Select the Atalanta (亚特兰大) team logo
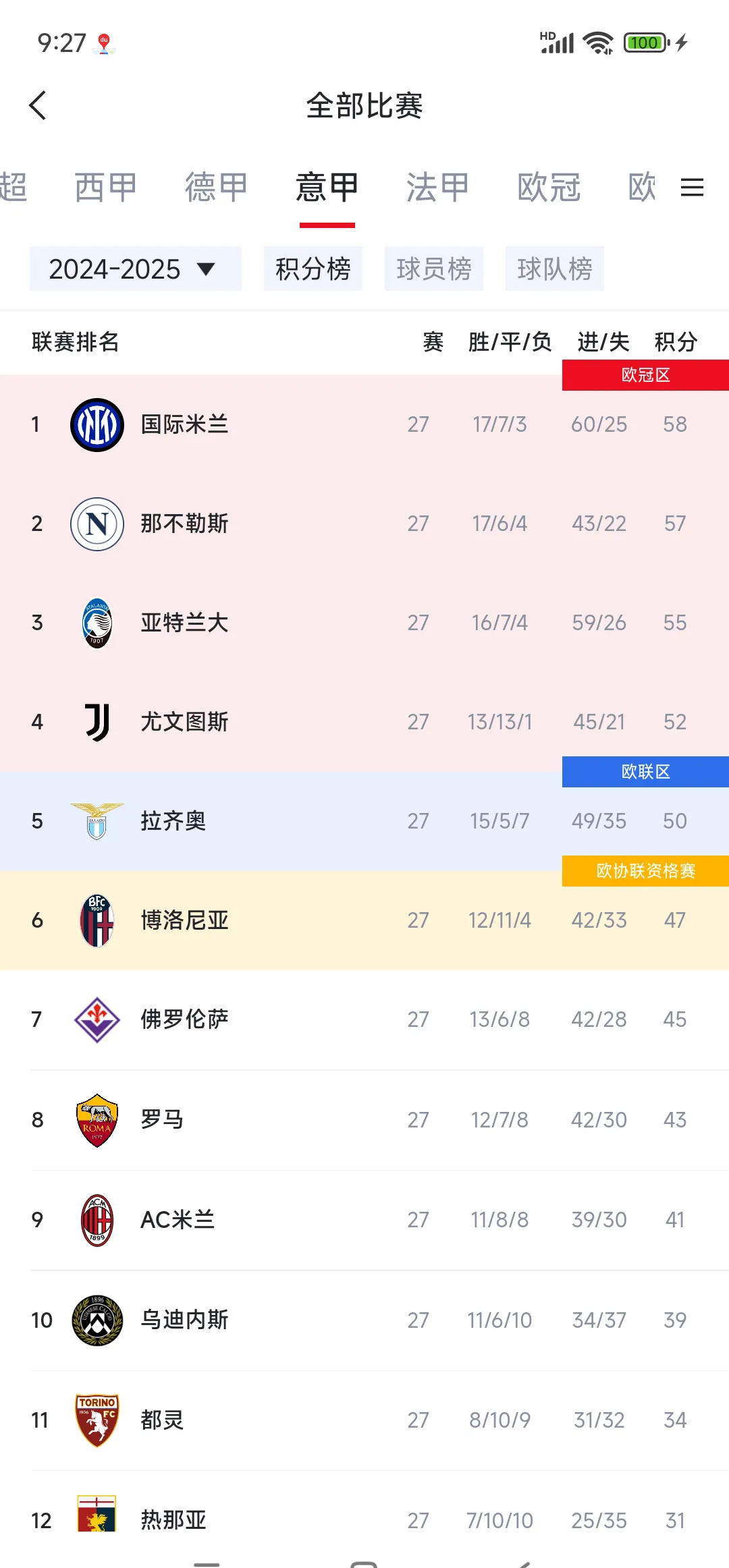This screenshot has width=729, height=1568. [x=97, y=622]
